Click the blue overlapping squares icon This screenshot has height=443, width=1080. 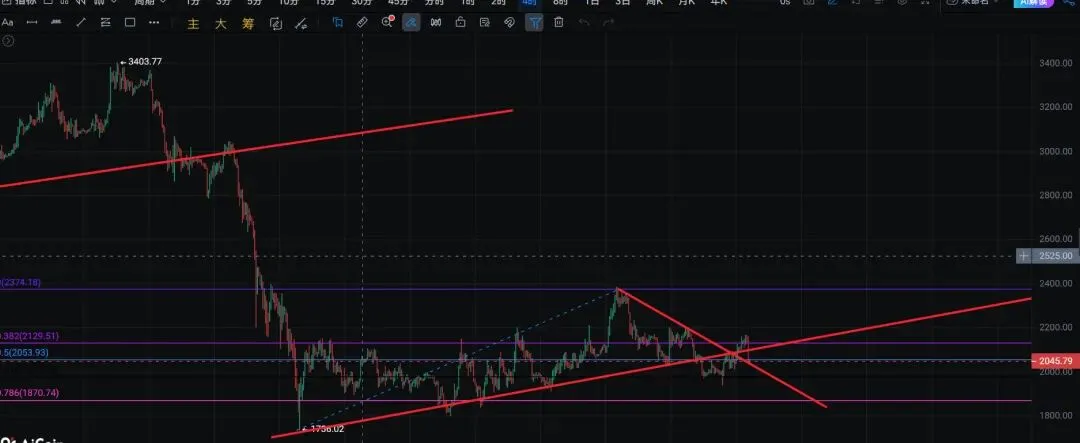pos(338,23)
